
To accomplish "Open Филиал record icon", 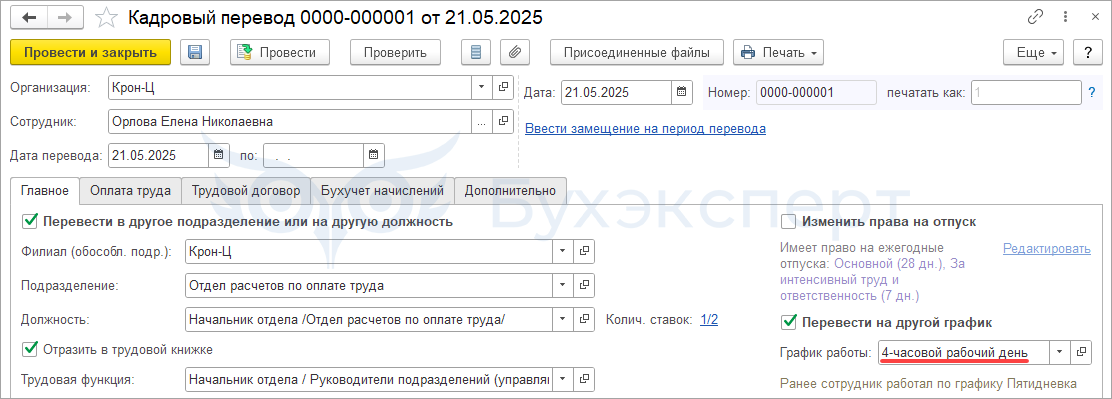I will 584,251.
